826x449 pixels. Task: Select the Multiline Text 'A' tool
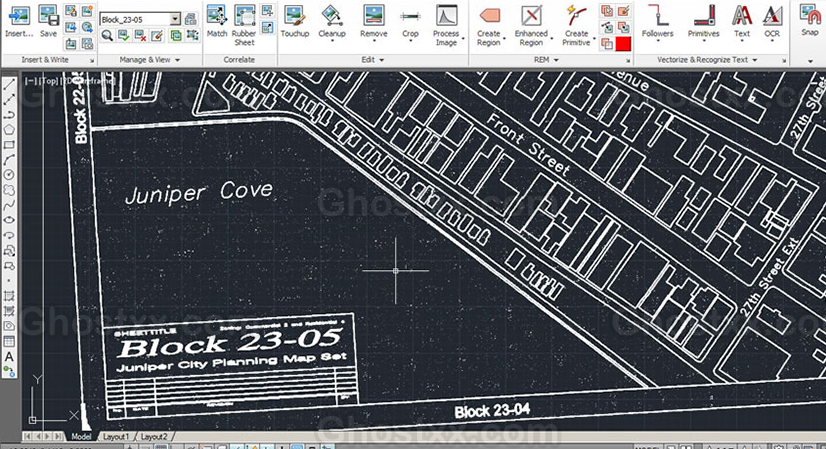pos(9,357)
